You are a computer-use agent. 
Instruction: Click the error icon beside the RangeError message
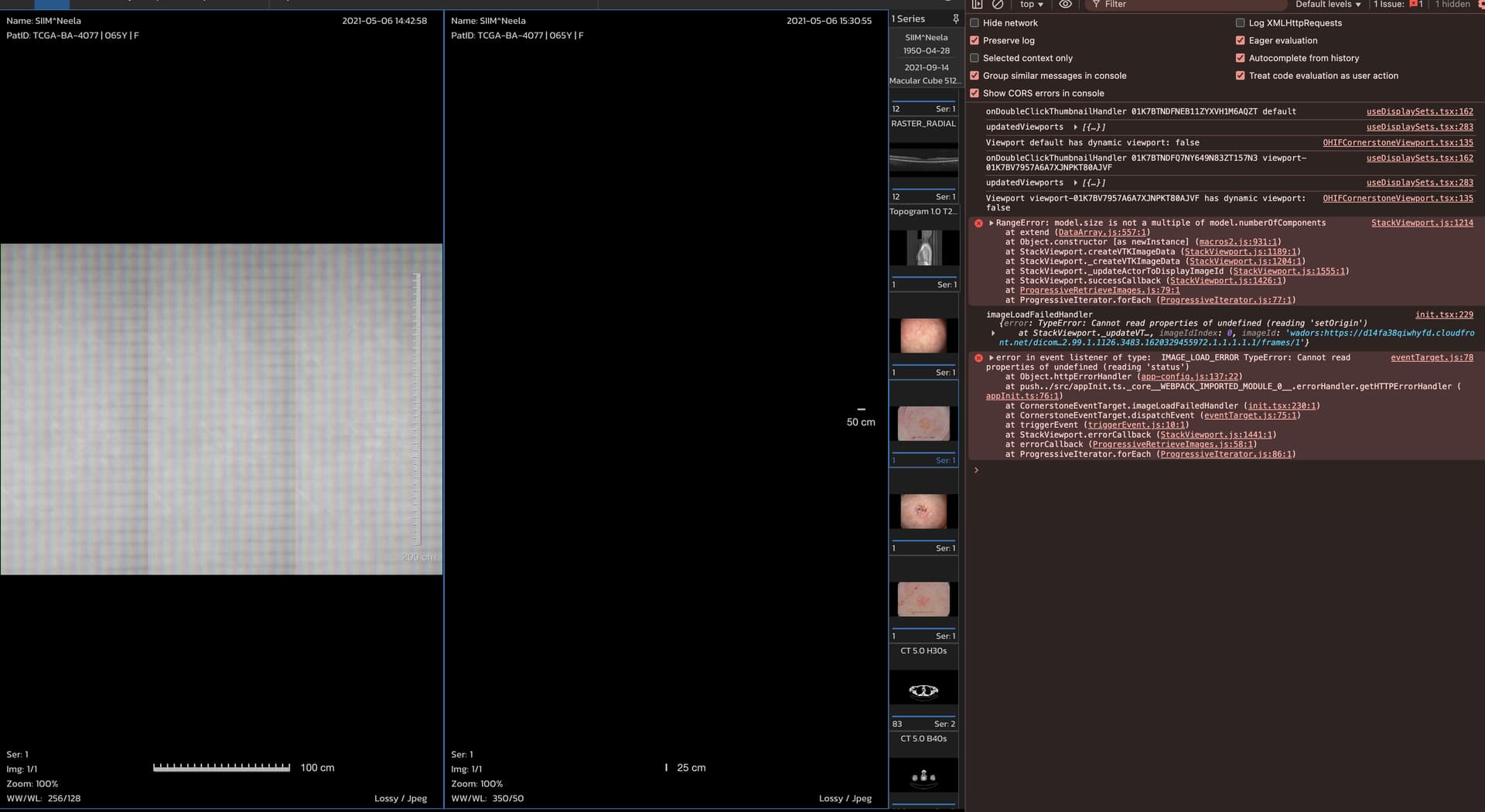point(978,223)
